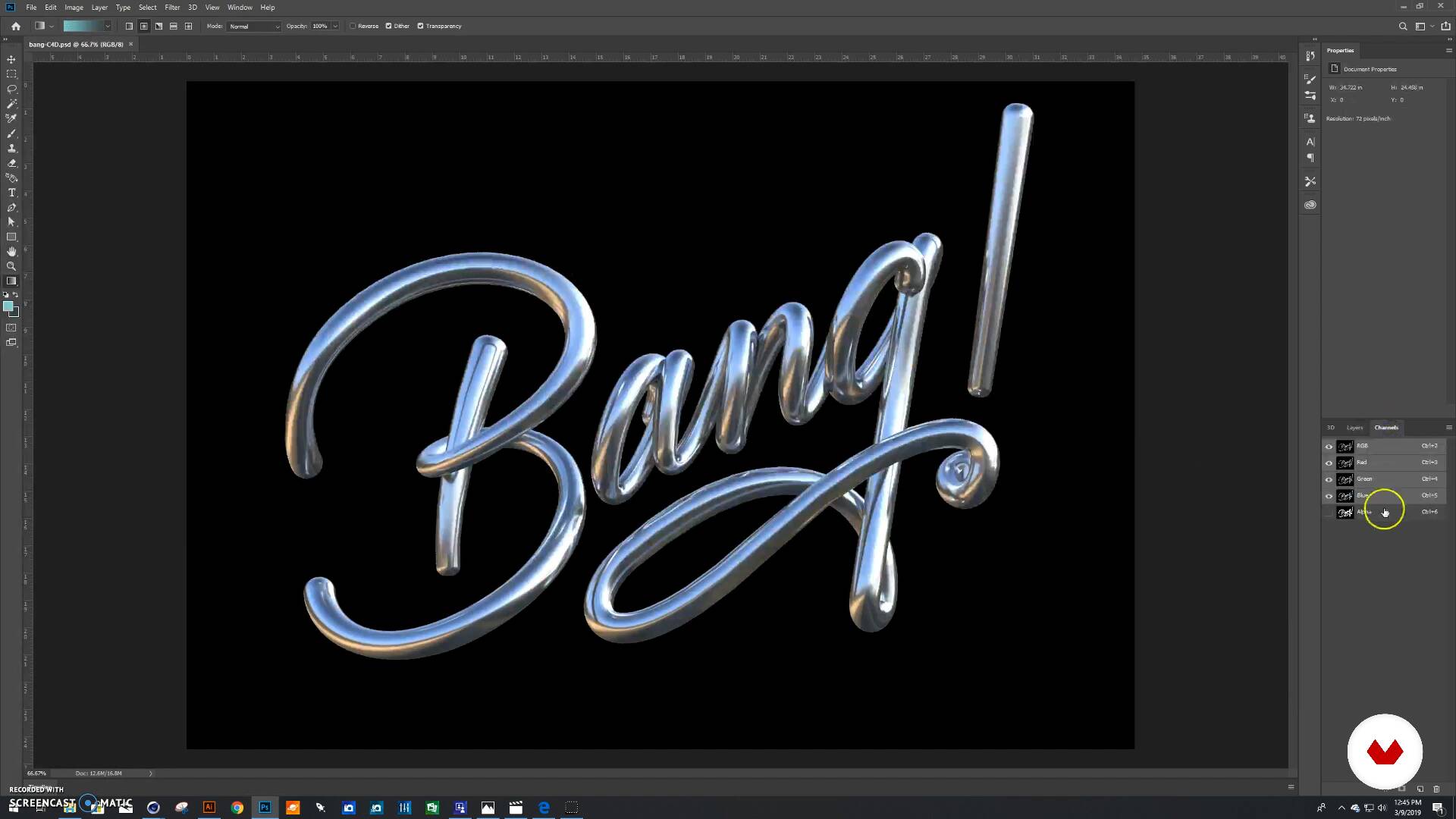
Task: Expand the Opacity value dropdown
Action: click(x=335, y=27)
